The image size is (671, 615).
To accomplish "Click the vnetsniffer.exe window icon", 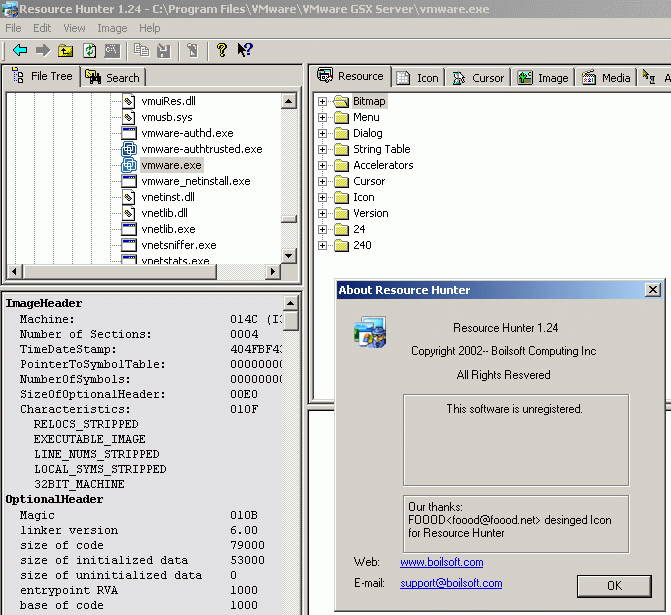I will coord(129,245).
